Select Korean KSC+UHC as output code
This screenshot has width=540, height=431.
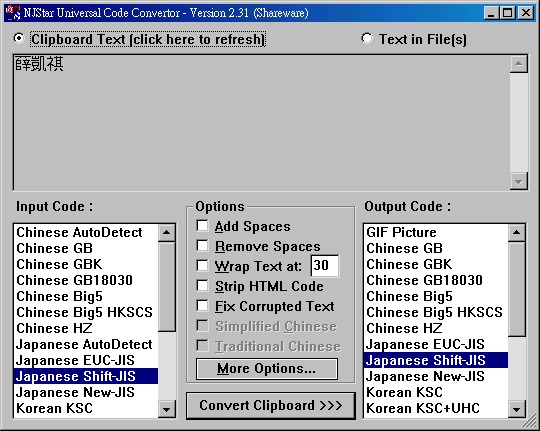point(436,409)
